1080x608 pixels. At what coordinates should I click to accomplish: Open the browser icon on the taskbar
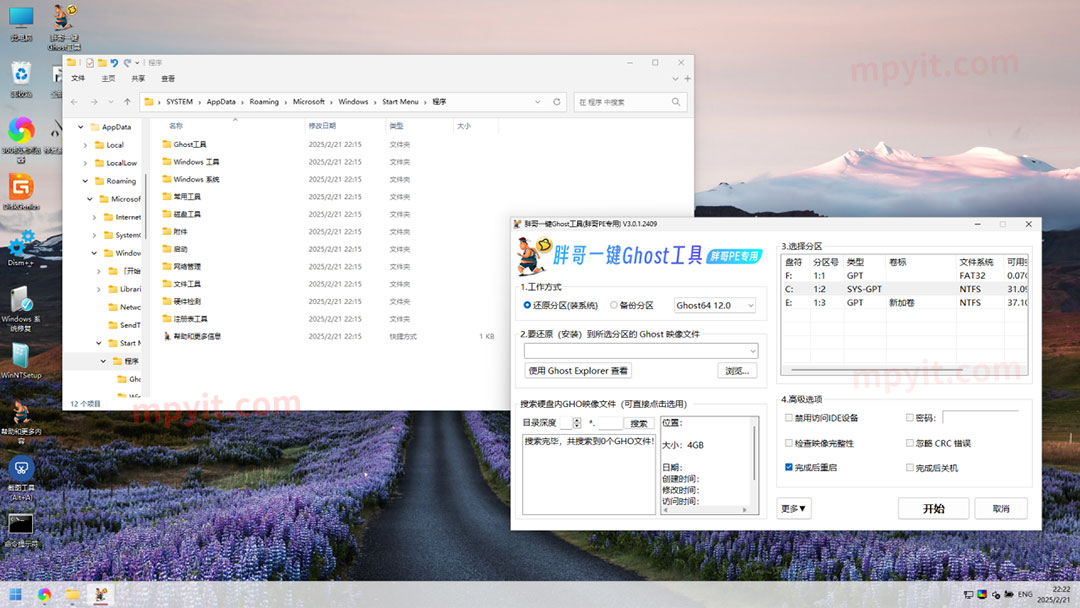coord(44,594)
